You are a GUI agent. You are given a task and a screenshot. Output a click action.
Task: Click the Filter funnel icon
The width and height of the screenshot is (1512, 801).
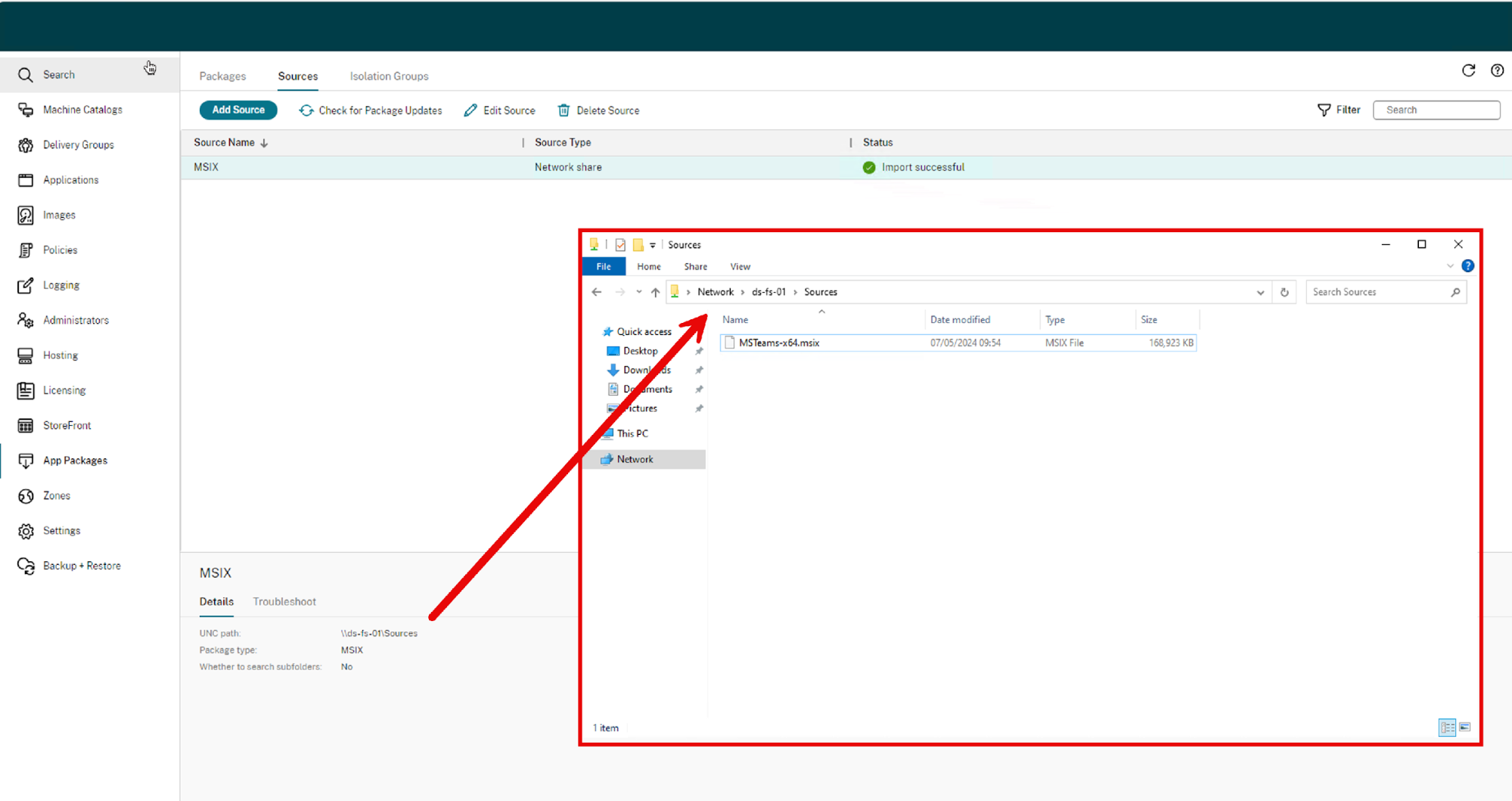point(1324,110)
